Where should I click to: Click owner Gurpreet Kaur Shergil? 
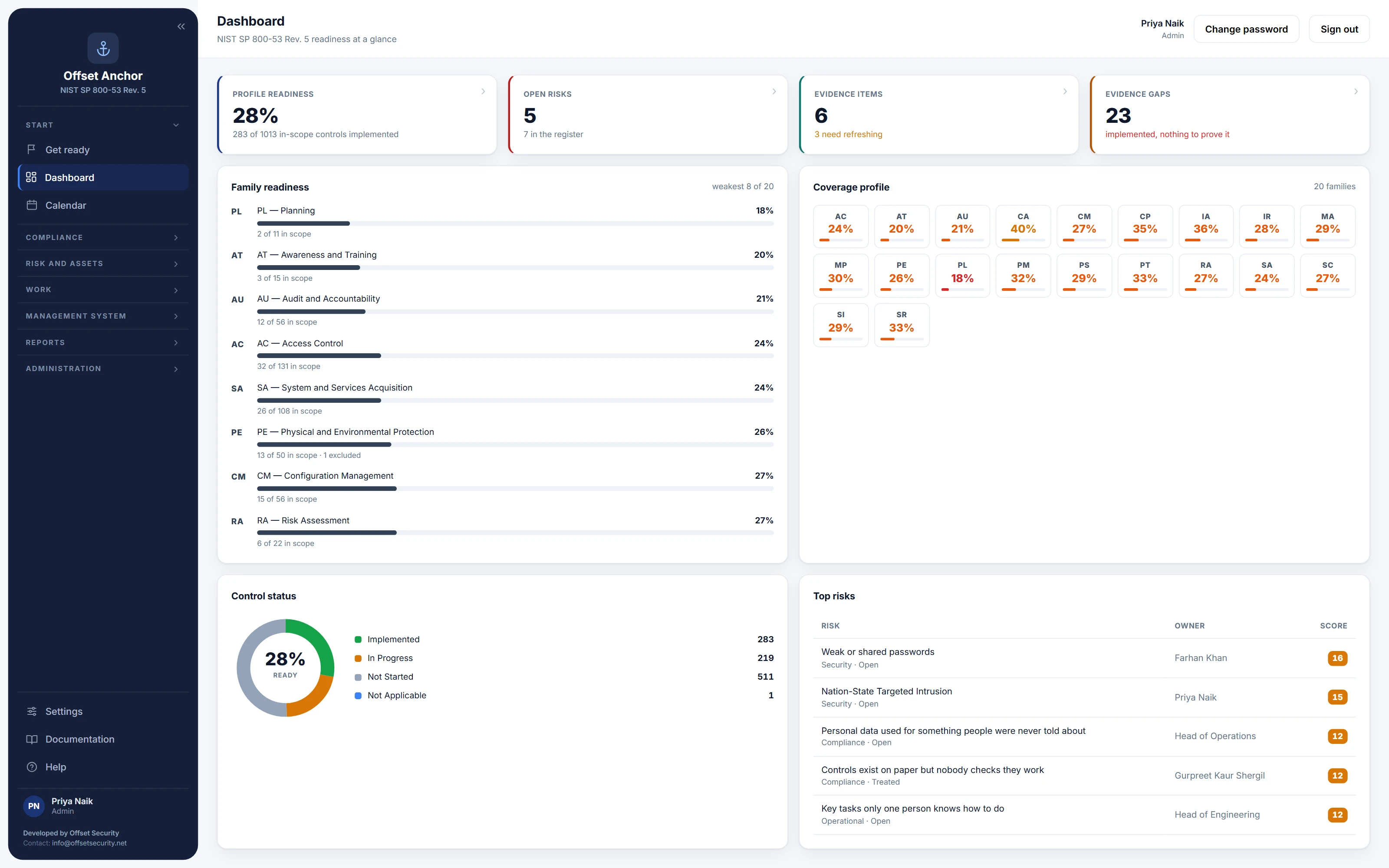click(1219, 776)
